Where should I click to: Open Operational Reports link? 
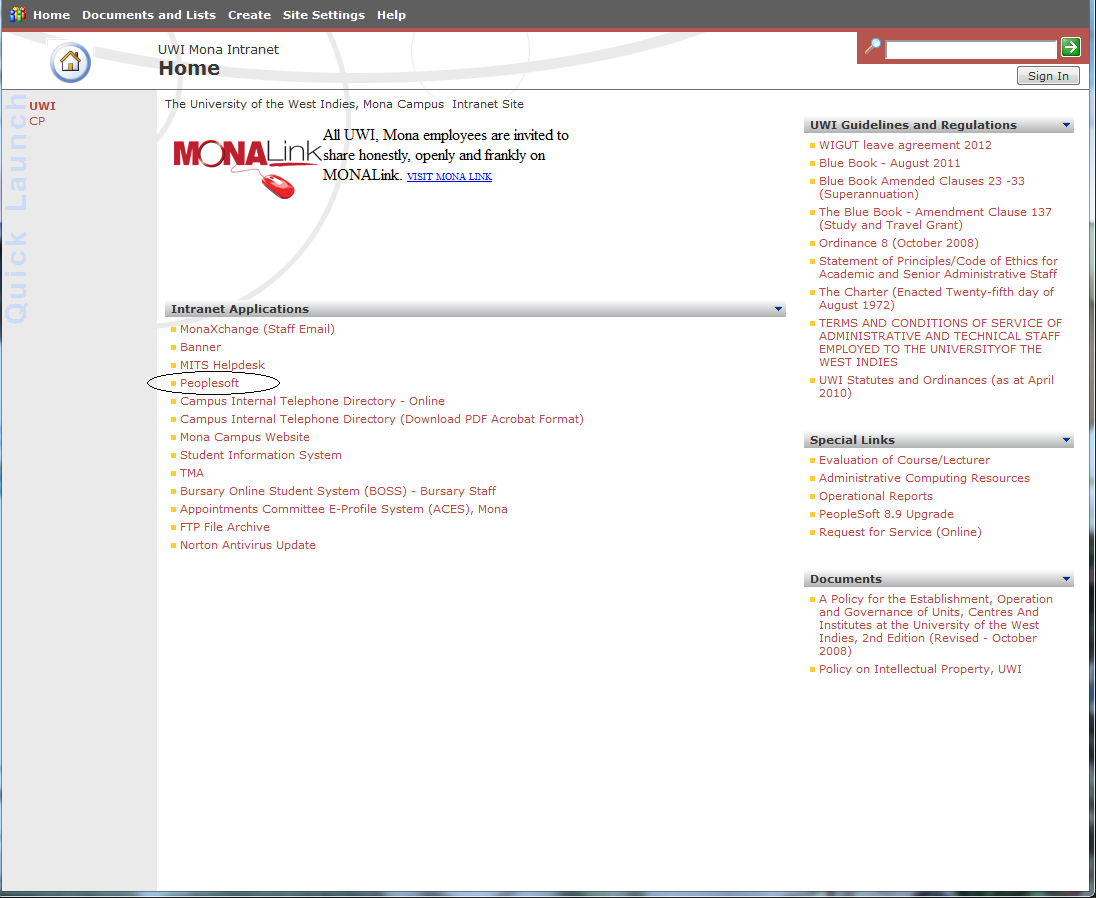[876, 496]
